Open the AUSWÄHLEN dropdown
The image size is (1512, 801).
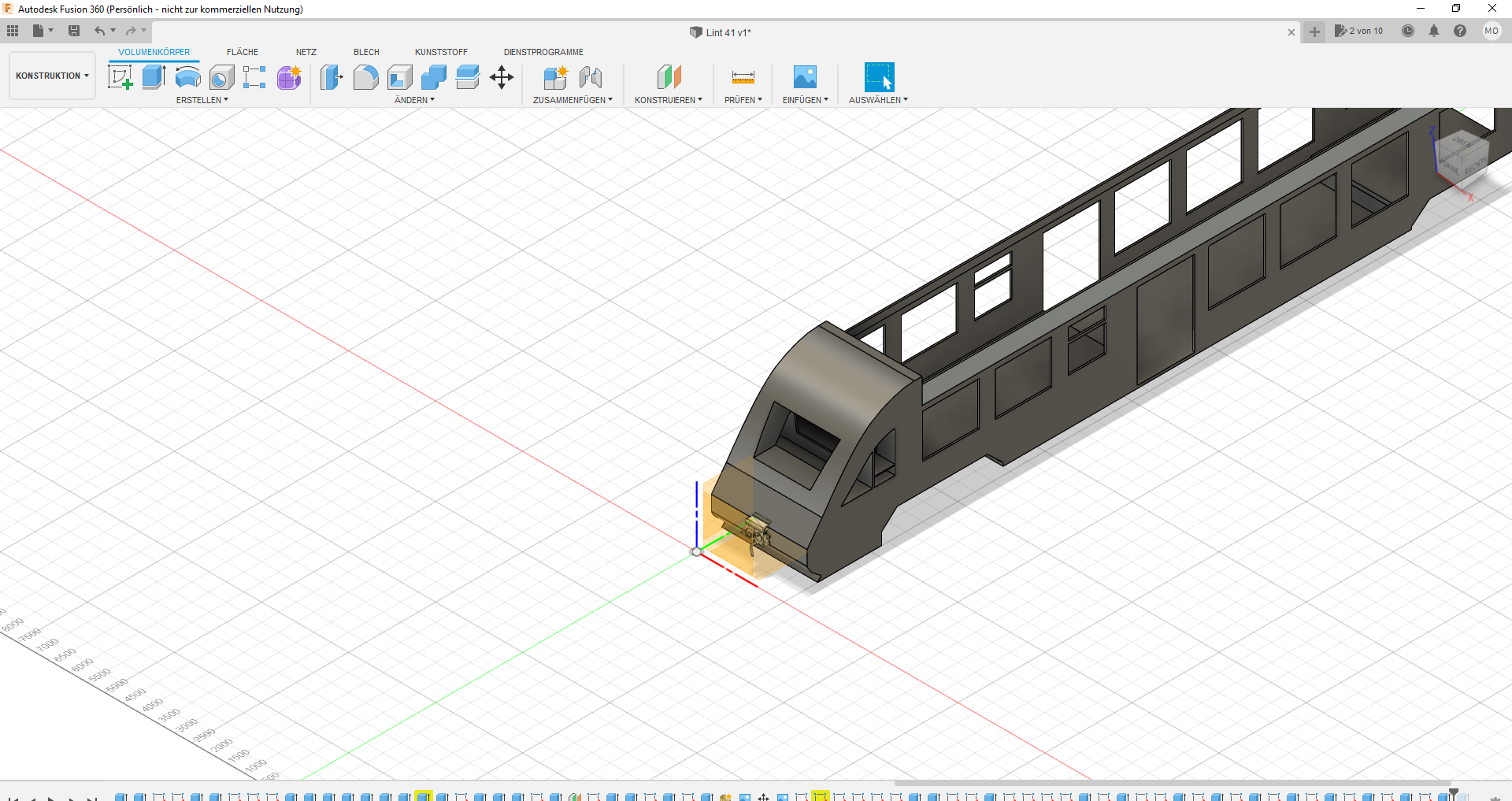click(878, 100)
